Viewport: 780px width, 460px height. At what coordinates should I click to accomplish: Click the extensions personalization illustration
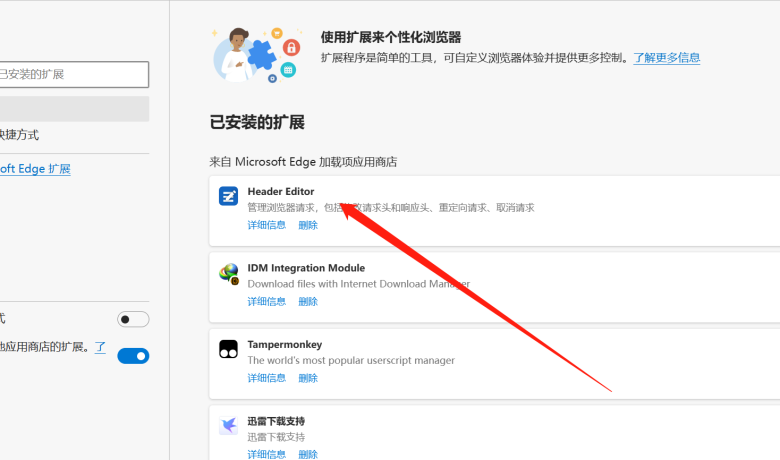257,55
